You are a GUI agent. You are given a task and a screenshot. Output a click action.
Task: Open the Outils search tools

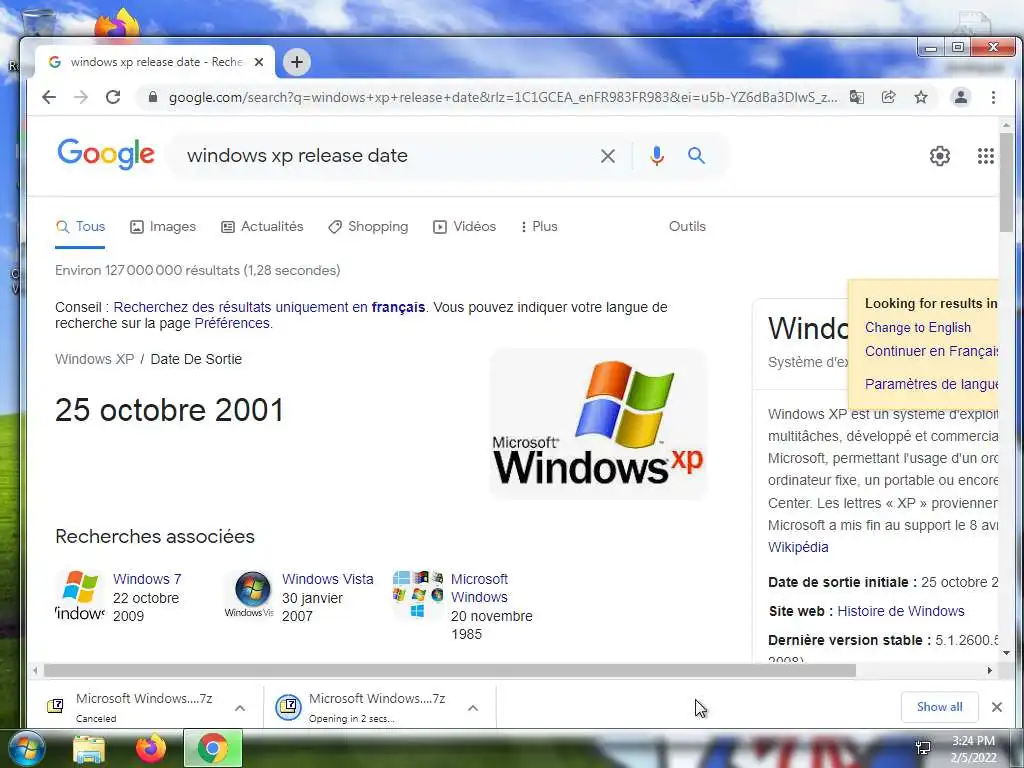(x=687, y=227)
